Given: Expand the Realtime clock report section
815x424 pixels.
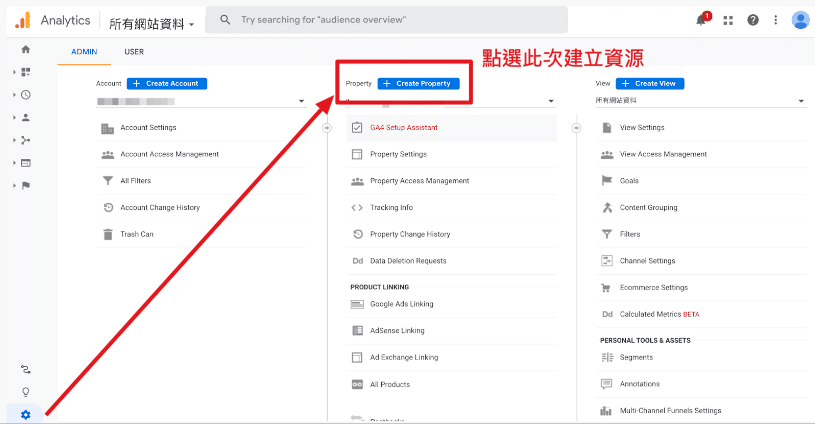Looking at the screenshot, I should 25,95.
